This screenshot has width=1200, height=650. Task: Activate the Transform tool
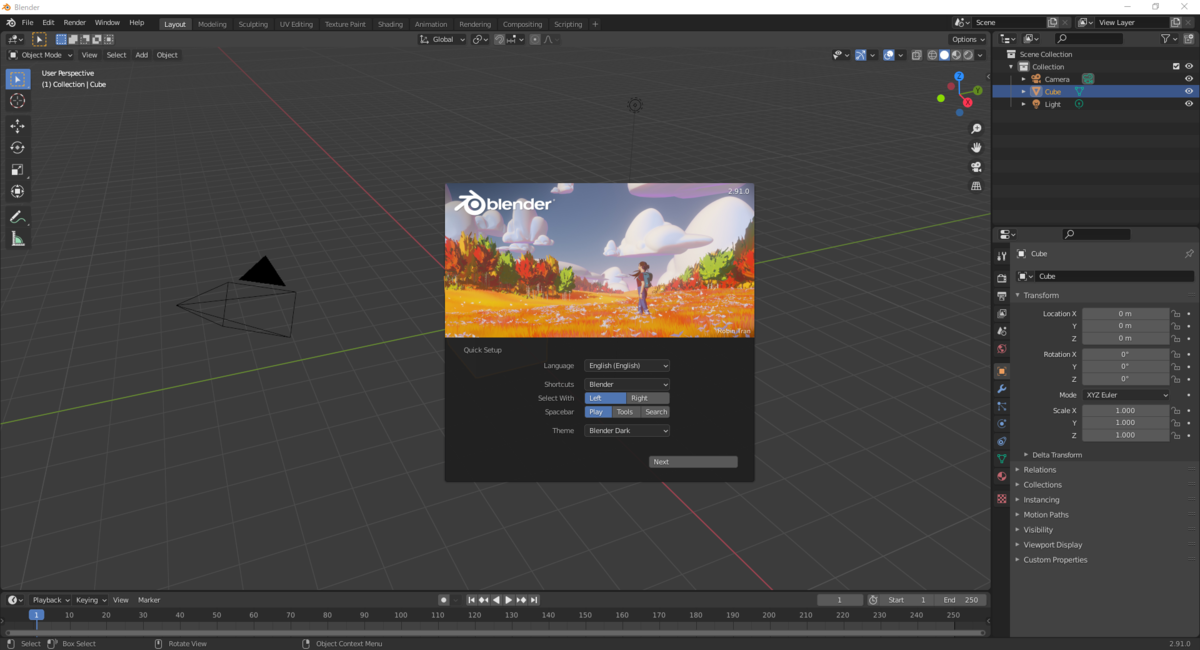(x=17, y=191)
